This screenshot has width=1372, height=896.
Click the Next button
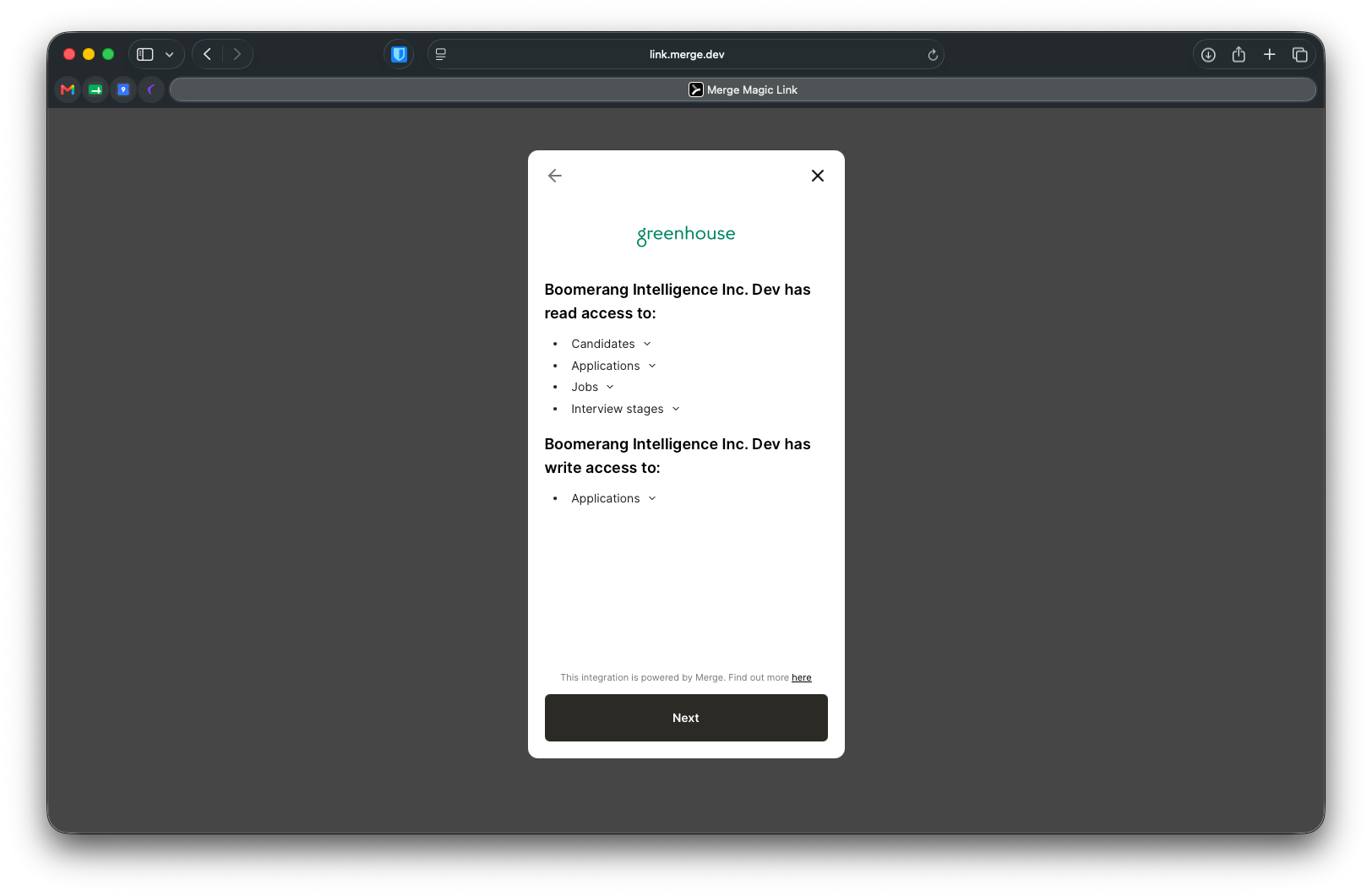pos(686,718)
